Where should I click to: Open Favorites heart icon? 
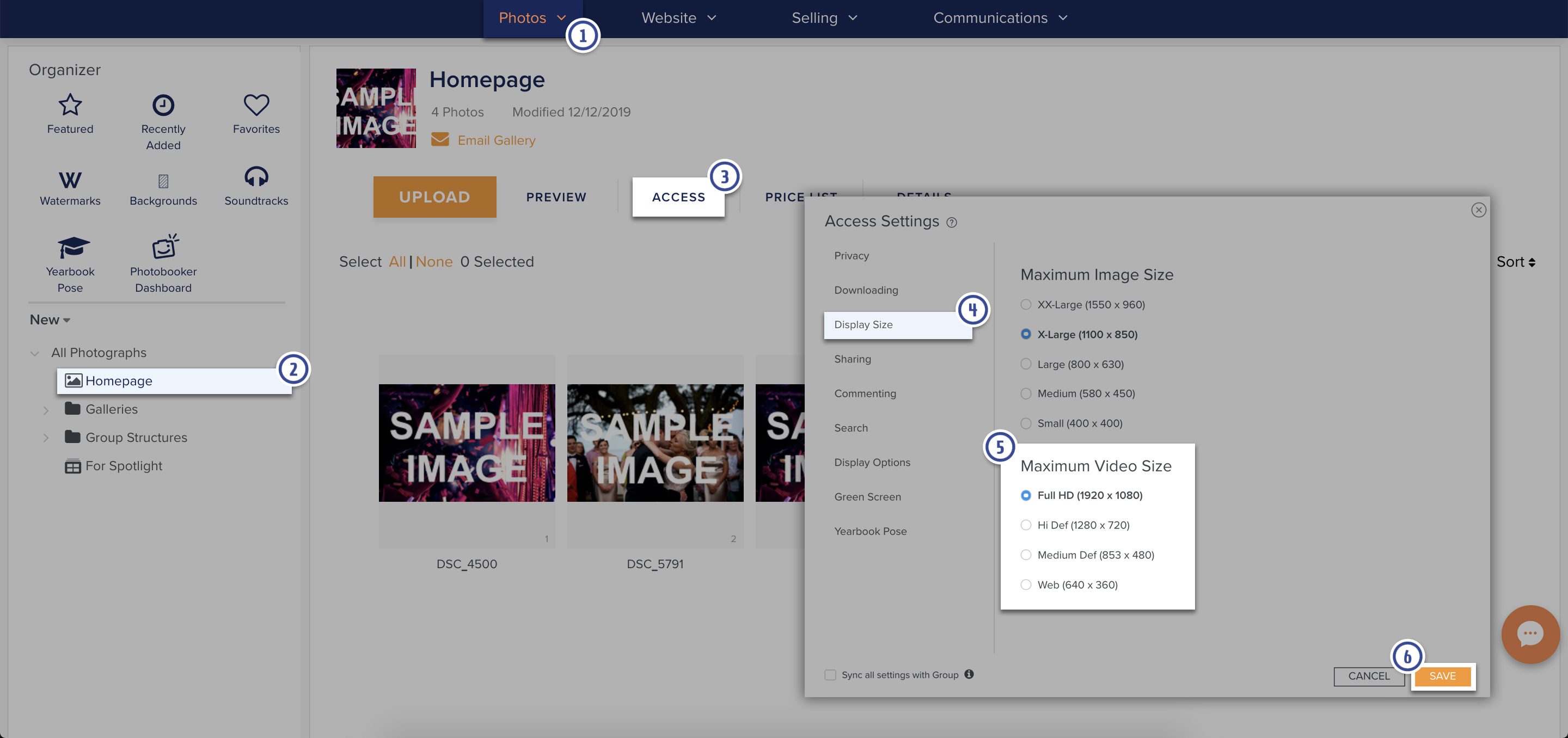(256, 105)
